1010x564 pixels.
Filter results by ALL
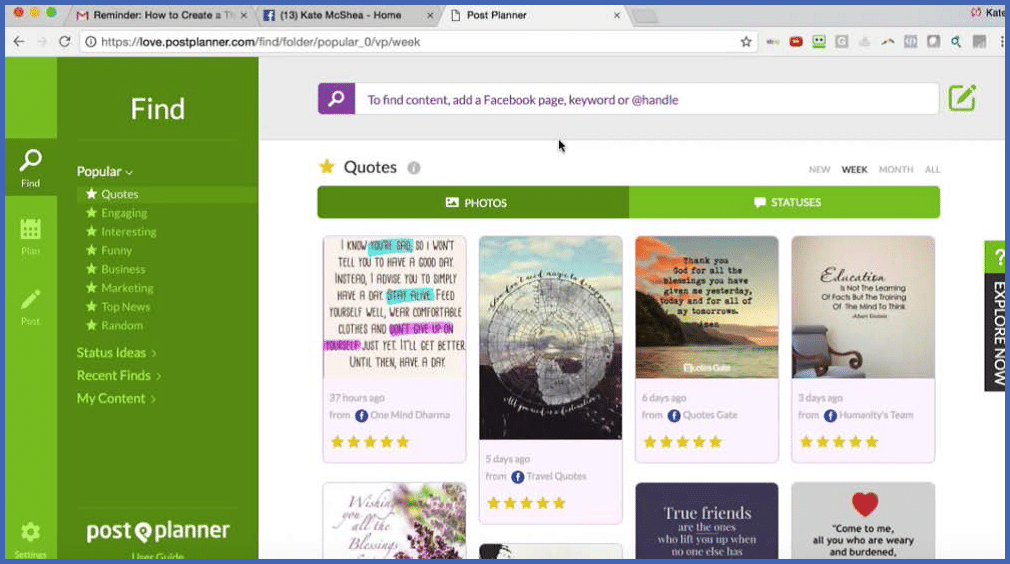coord(932,170)
